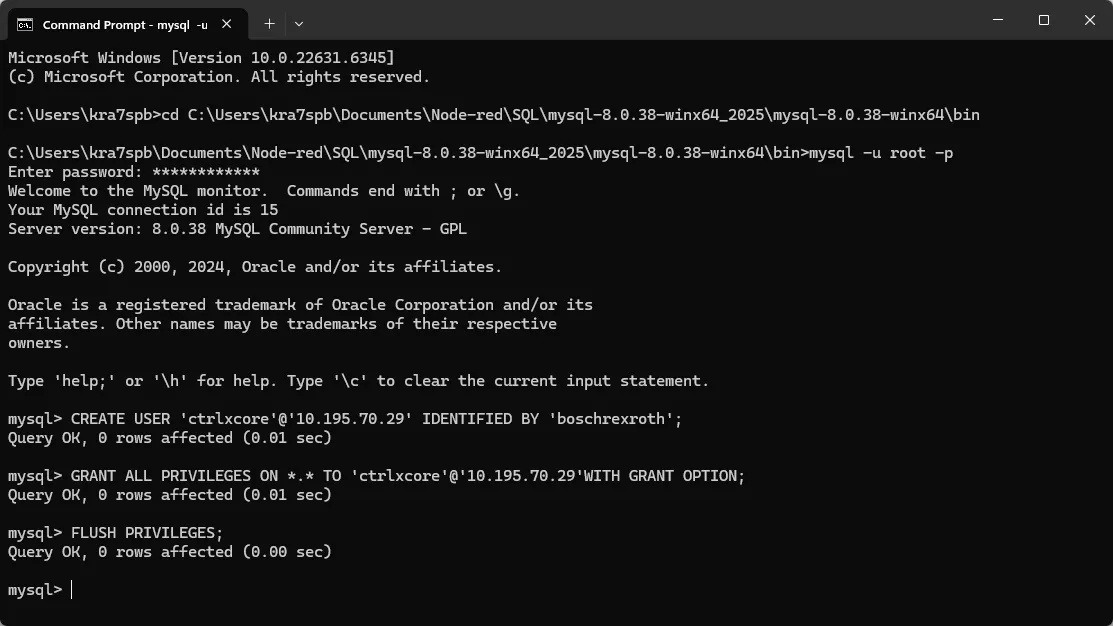1113x626 pixels.
Task: Click the Type 'help;' hint line
Action: tap(358, 381)
